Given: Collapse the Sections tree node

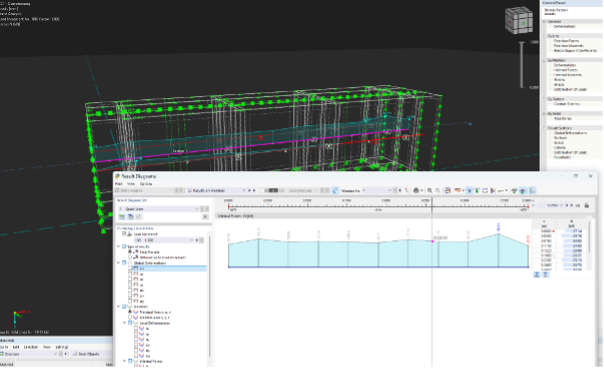Looking at the screenshot, I should [x=119, y=306].
